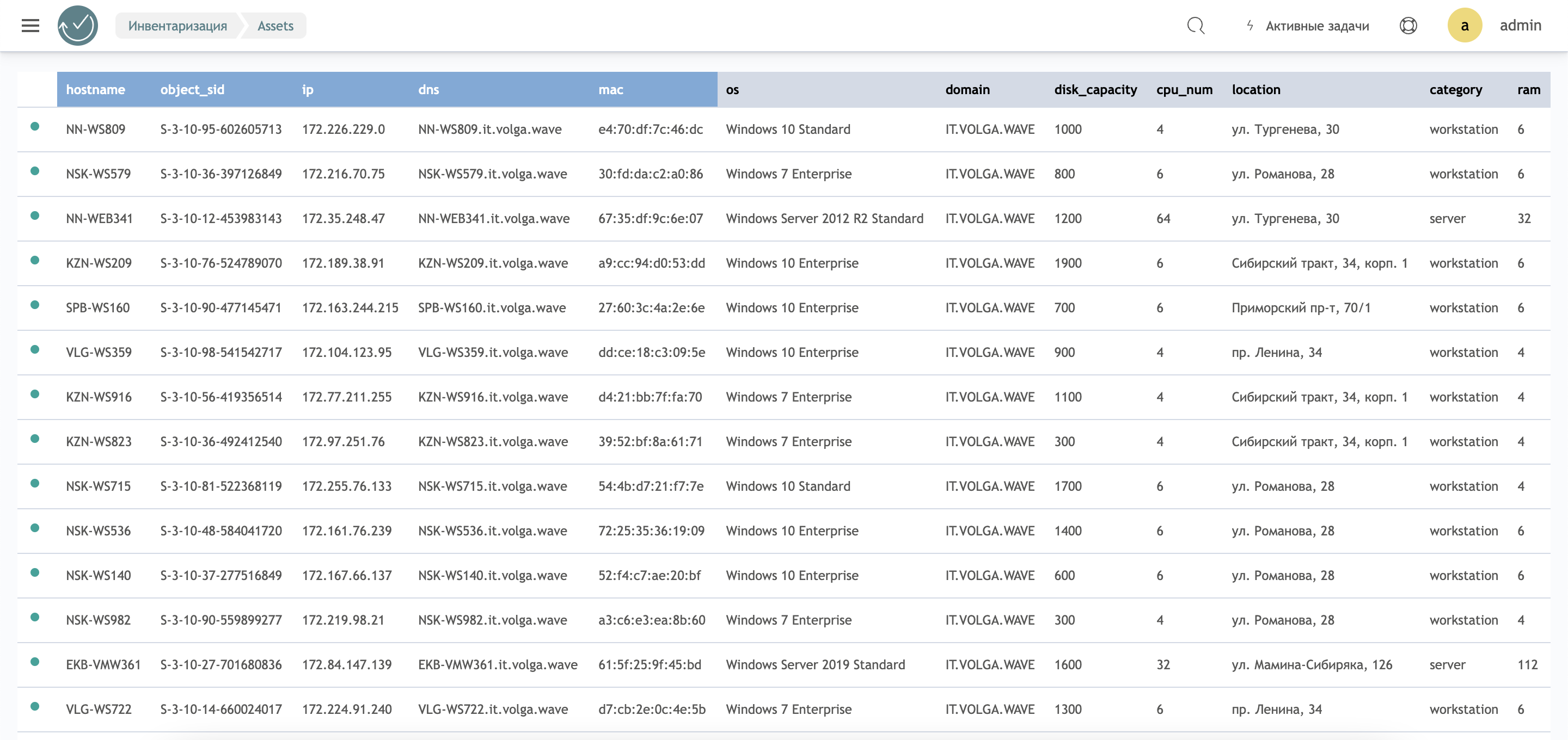Sort by ram column header

pyautogui.click(x=1528, y=89)
